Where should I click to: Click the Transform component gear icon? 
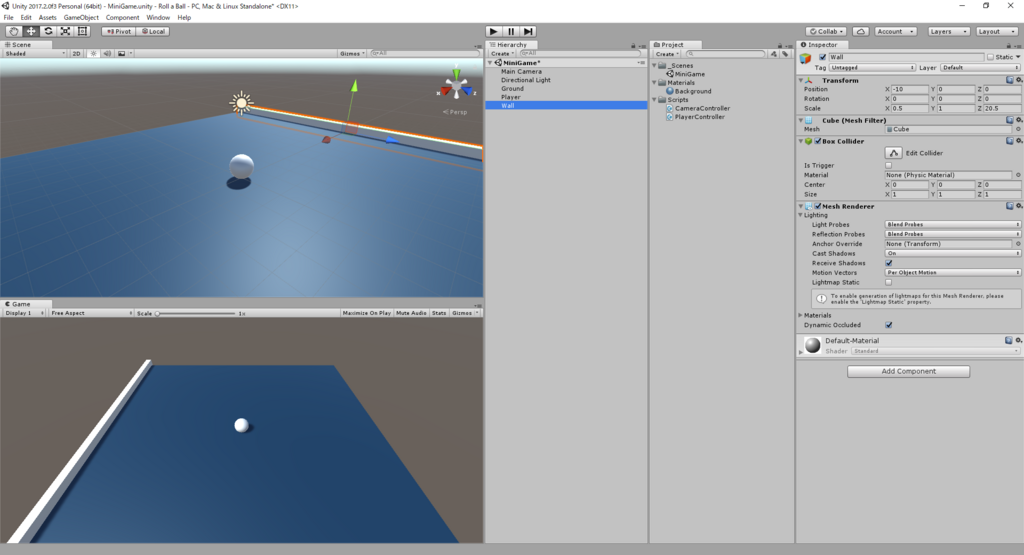(x=1019, y=80)
